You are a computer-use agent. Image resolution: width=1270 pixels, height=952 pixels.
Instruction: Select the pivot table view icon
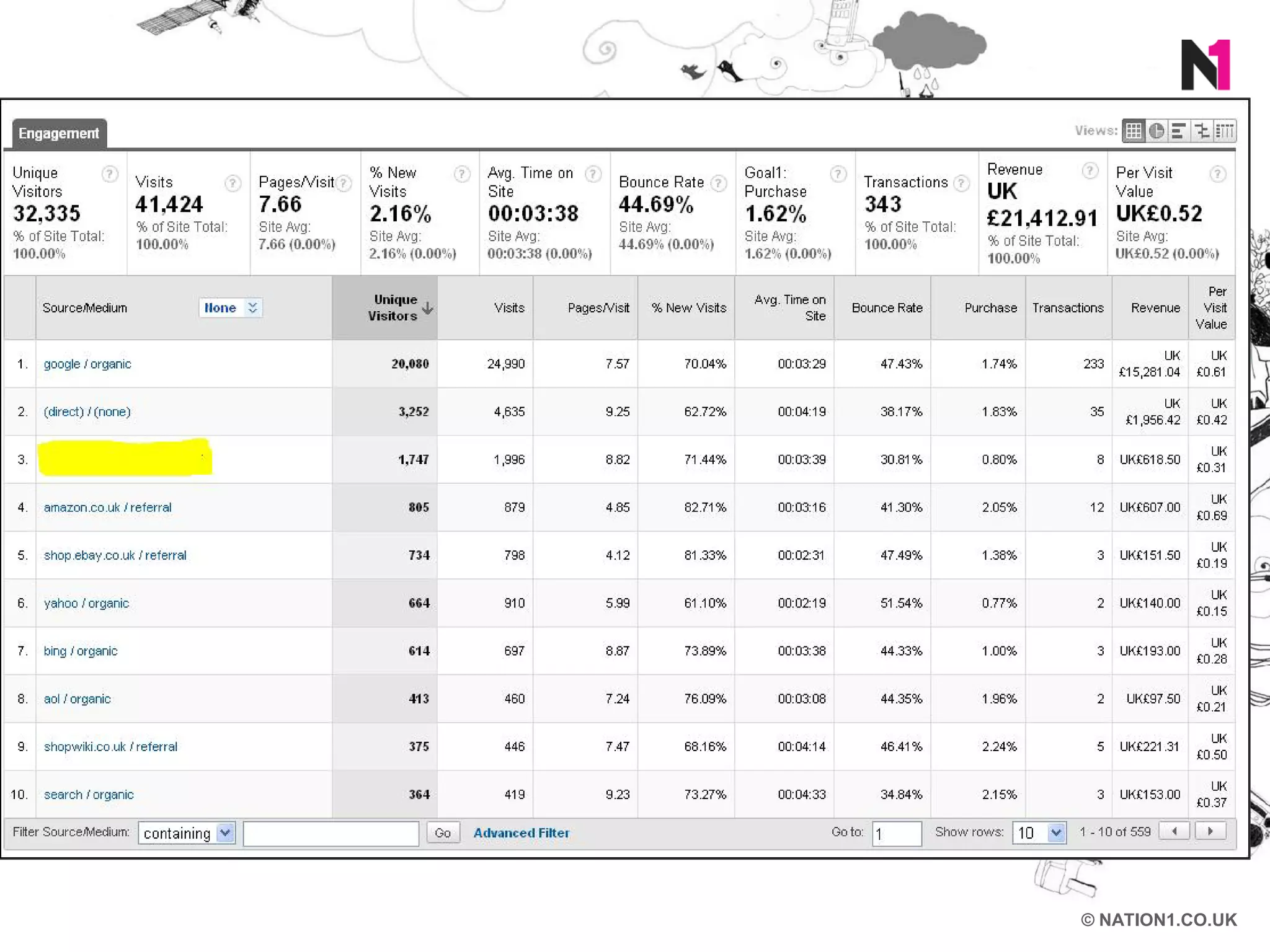[x=1225, y=131]
